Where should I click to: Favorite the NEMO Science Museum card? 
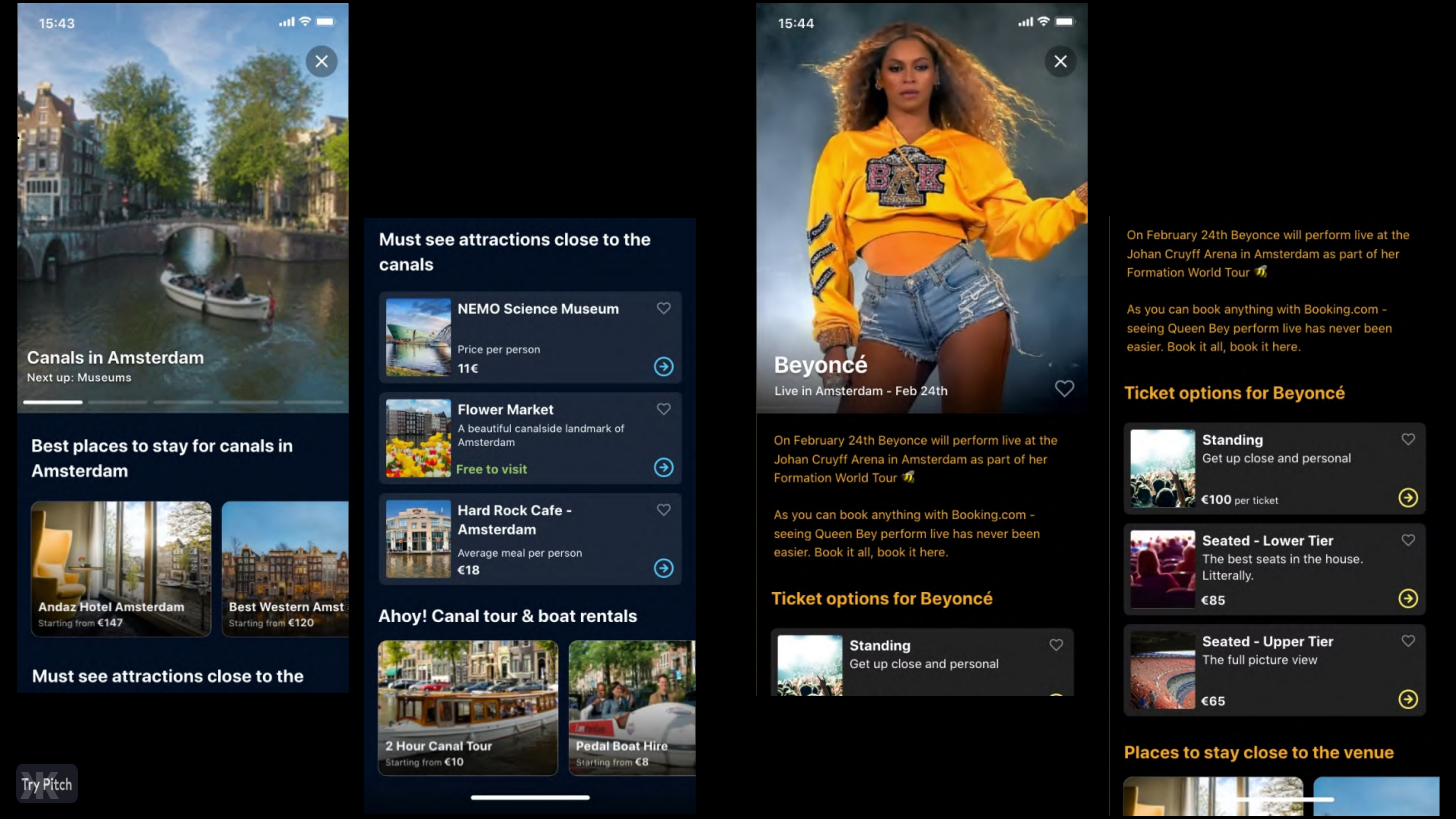pyautogui.click(x=663, y=308)
